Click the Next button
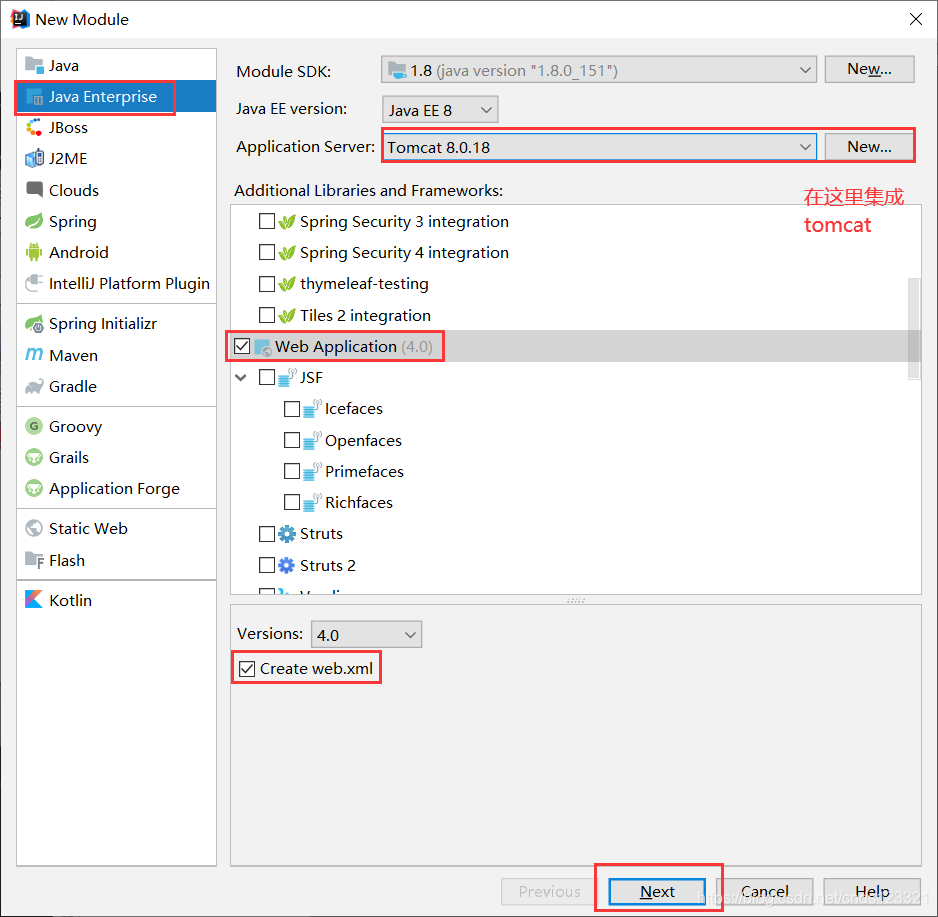Image resolution: width=938 pixels, height=917 pixels. [x=657, y=892]
